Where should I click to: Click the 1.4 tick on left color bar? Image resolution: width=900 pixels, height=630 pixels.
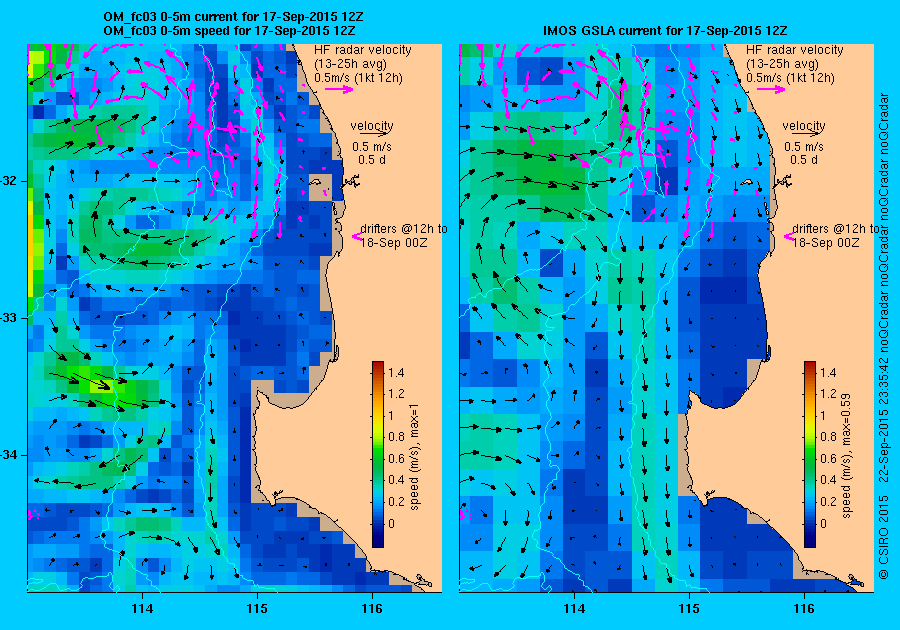(x=396, y=372)
